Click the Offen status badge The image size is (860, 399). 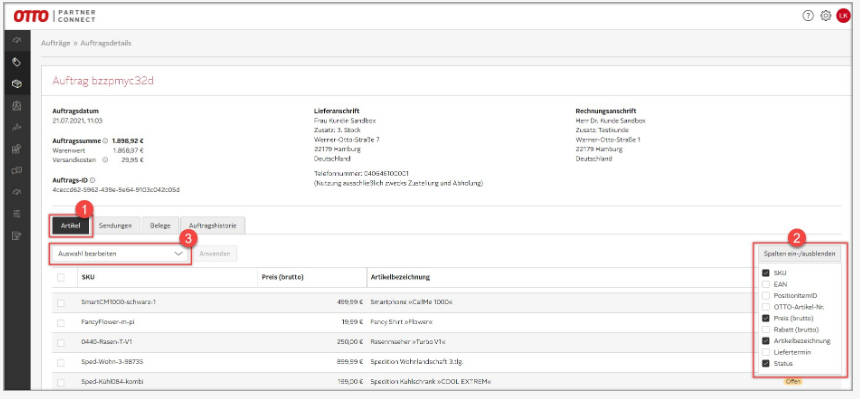[793, 381]
